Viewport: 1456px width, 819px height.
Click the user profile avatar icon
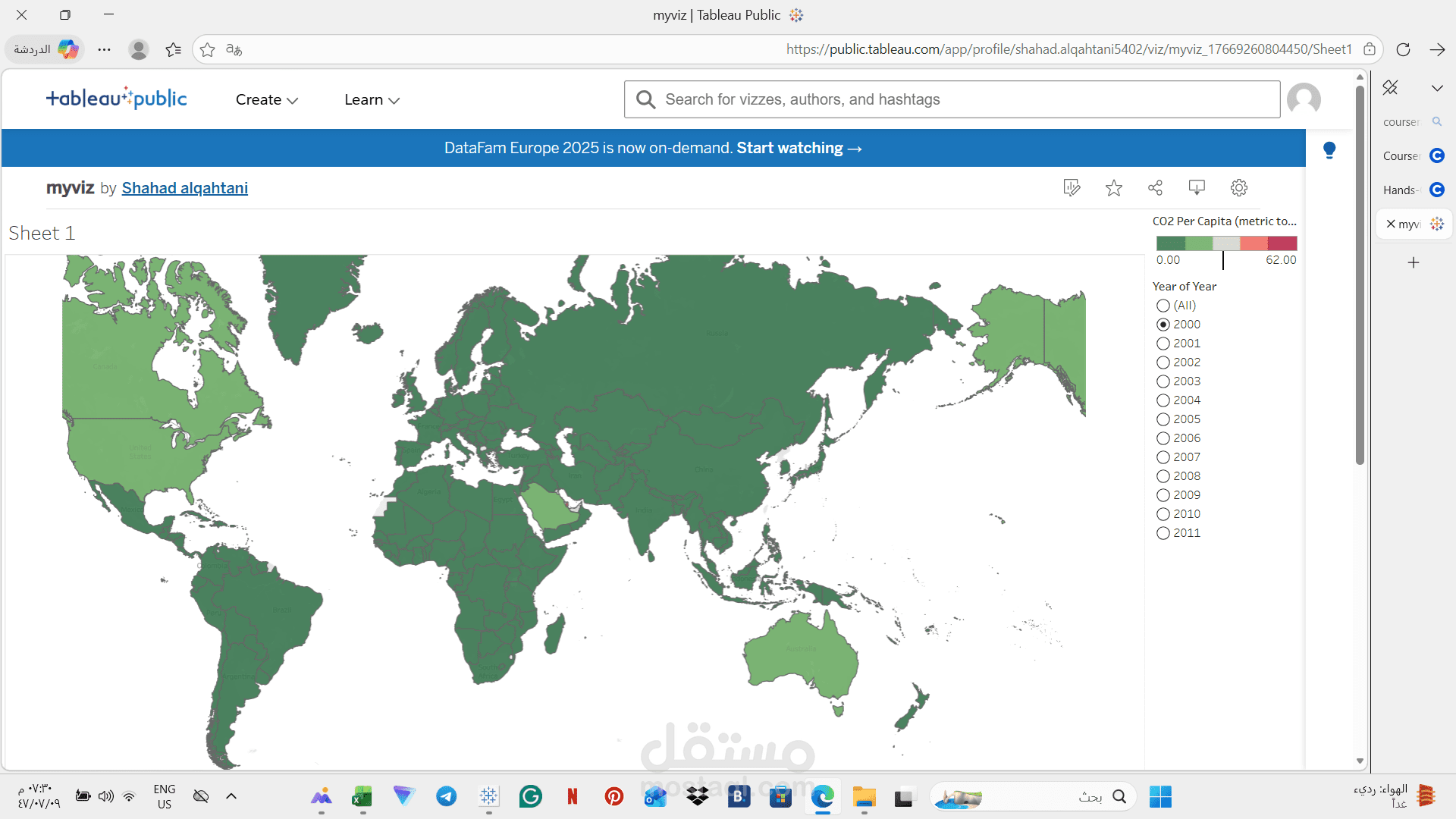point(1304,99)
